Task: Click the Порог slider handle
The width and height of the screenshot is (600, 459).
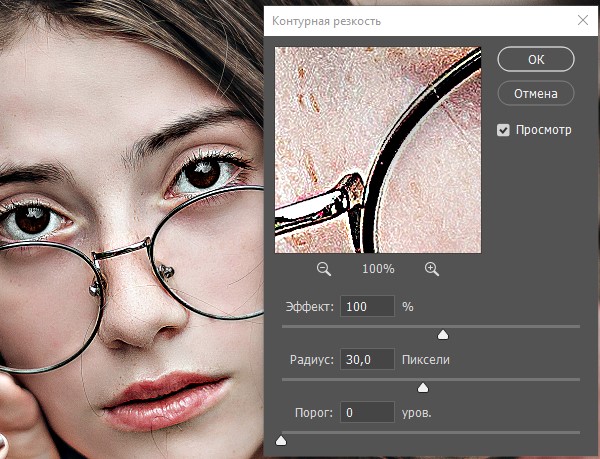Action: point(281,441)
